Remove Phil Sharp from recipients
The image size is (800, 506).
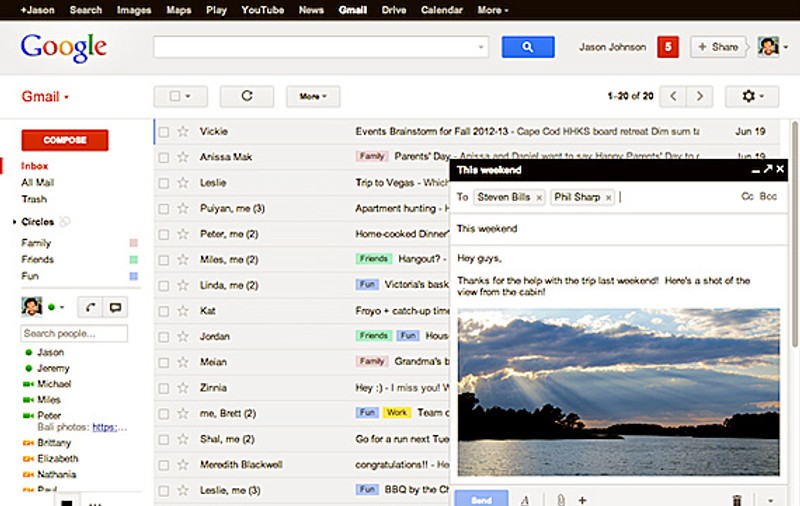click(x=608, y=198)
